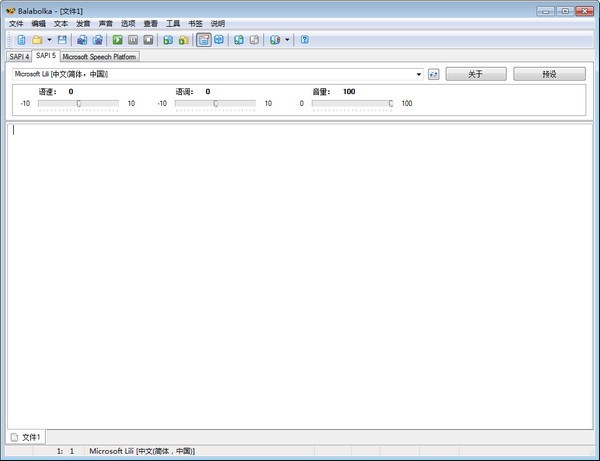Click the 关于 button
600x461 pixels.
(x=475, y=74)
